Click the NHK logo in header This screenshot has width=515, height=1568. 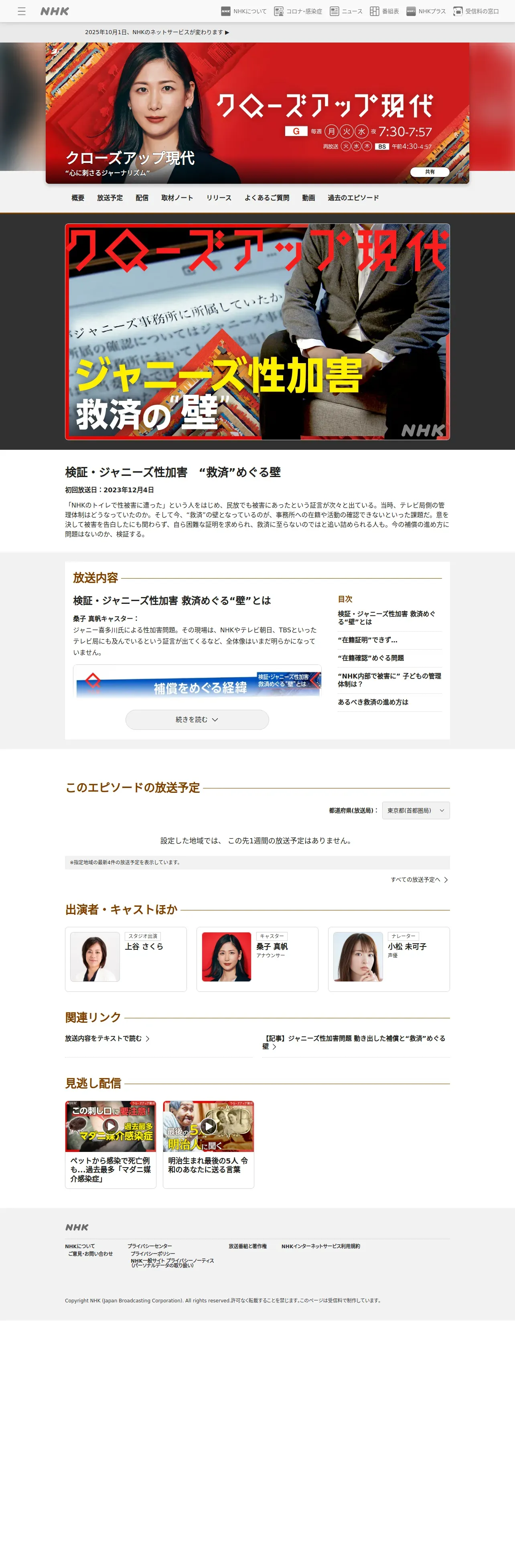coord(55,11)
